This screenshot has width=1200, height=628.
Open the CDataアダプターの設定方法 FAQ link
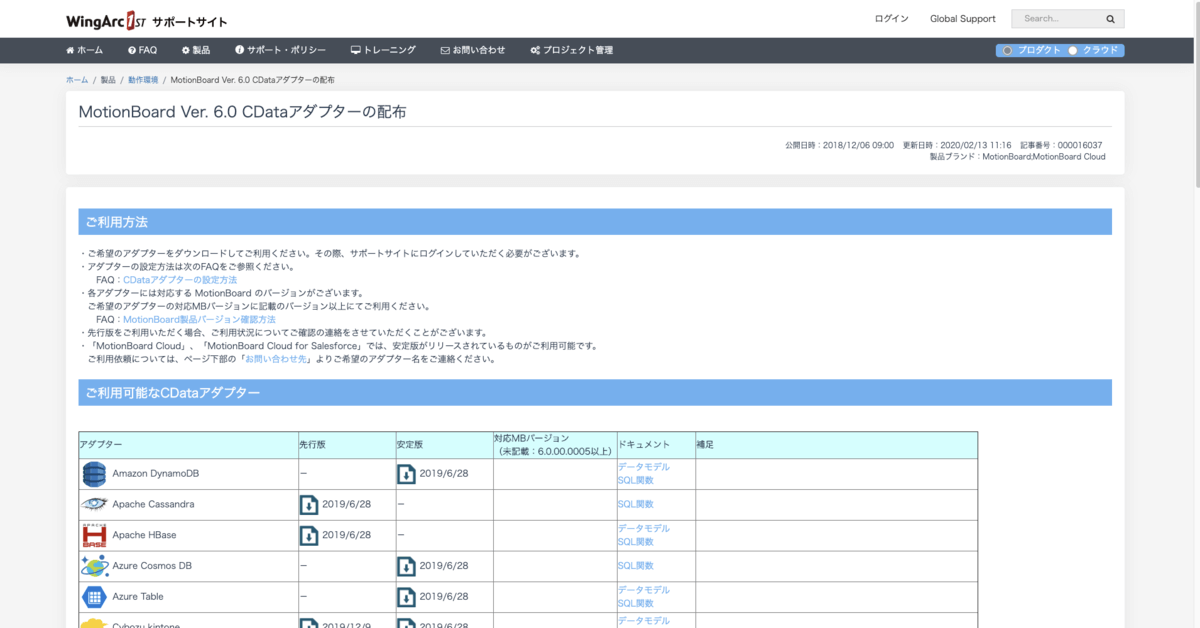coord(180,280)
